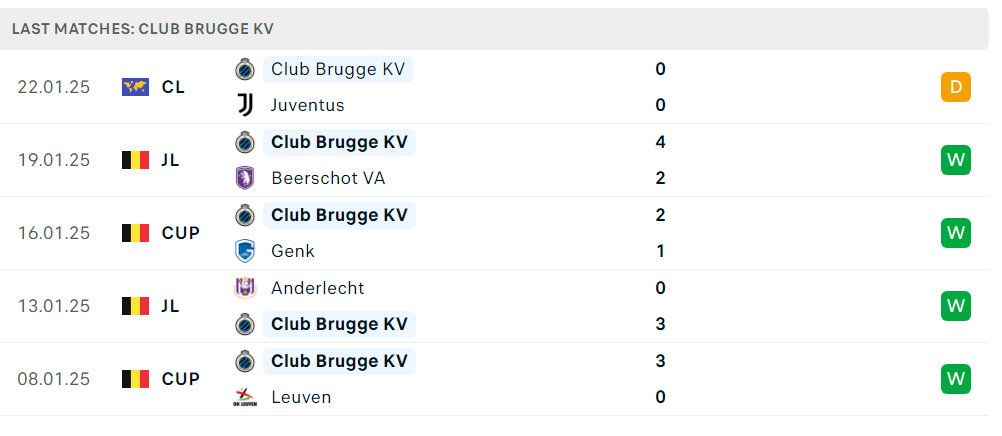Open the Juventus team name link

307,105
